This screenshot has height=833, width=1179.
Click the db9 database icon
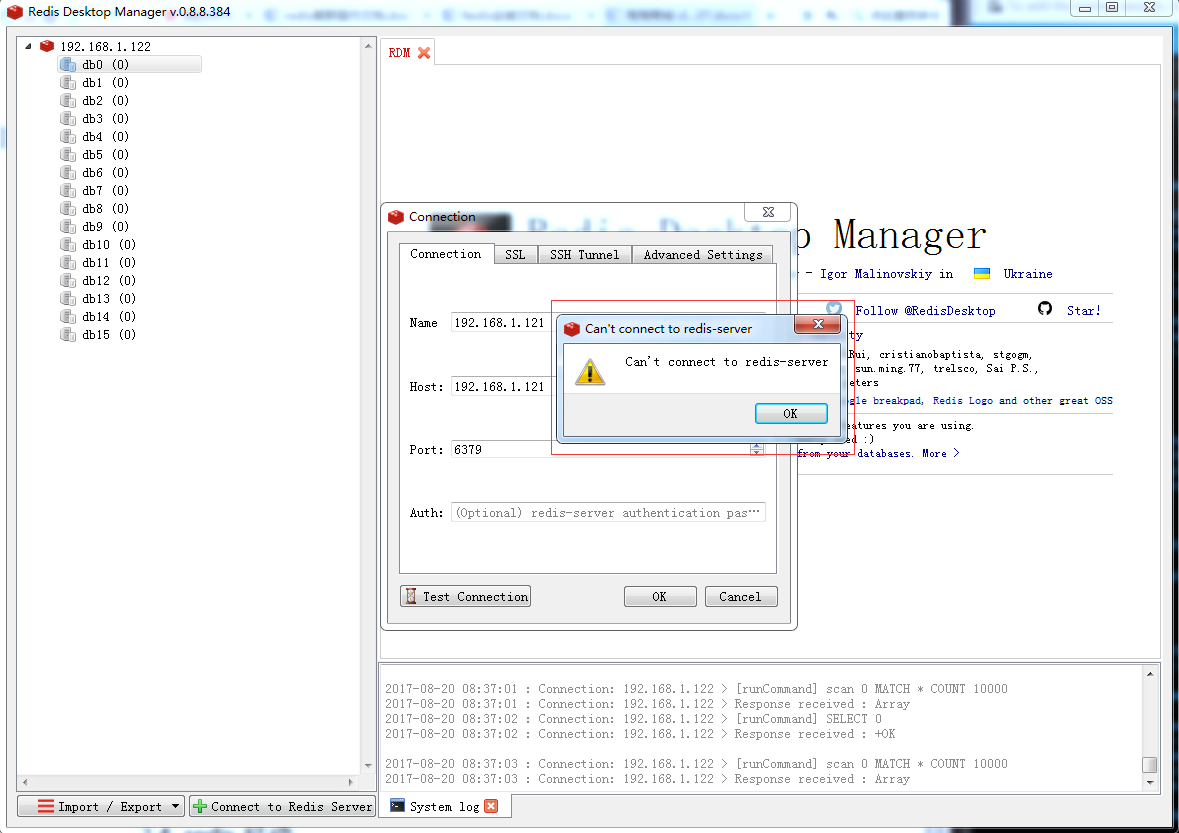tap(68, 227)
